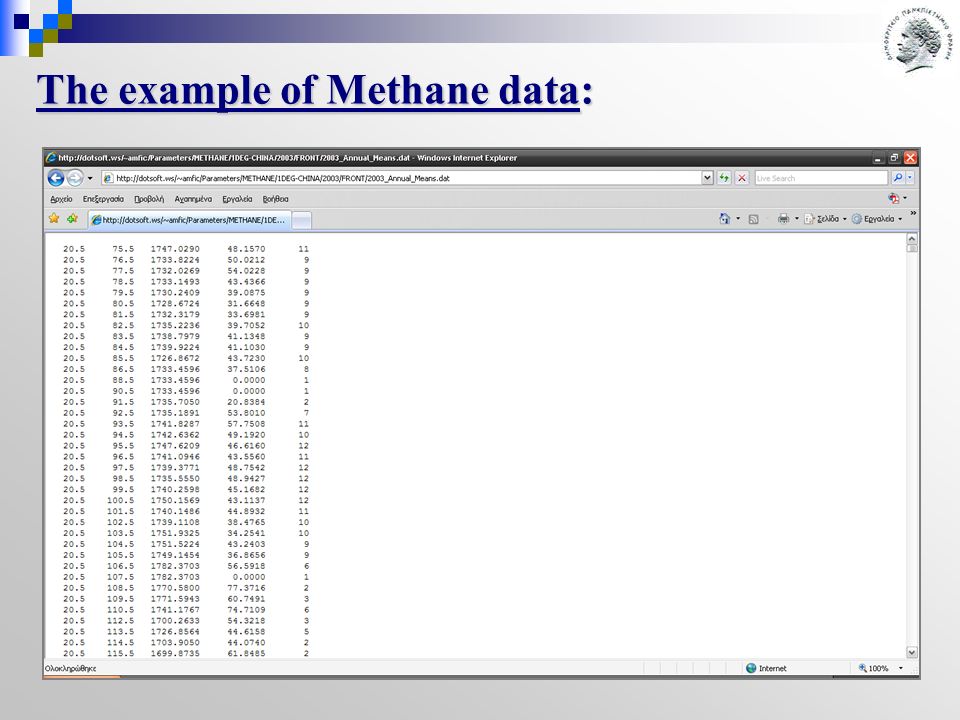Click the value 1728.6724
Screen dimensions: 960x720
(175, 304)
